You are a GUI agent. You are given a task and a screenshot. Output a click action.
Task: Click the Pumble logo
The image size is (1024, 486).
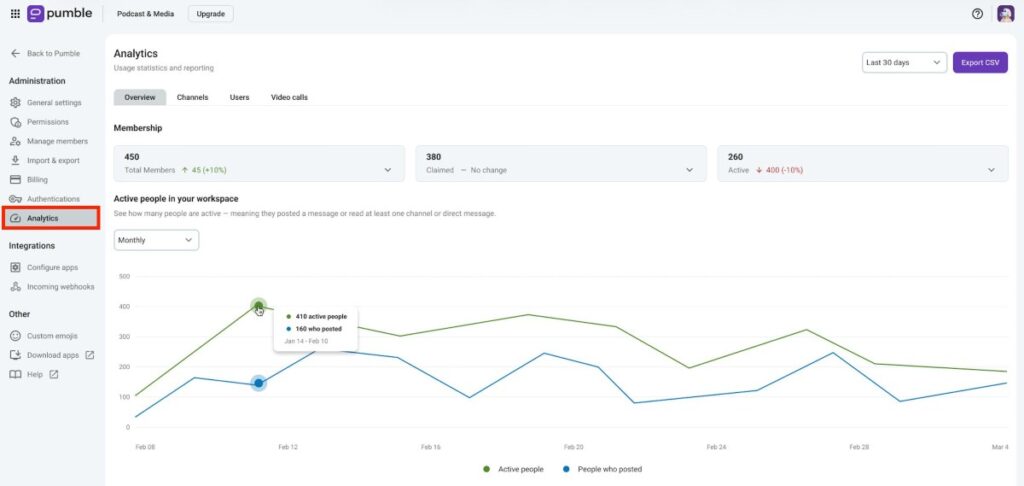click(x=59, y=14)
